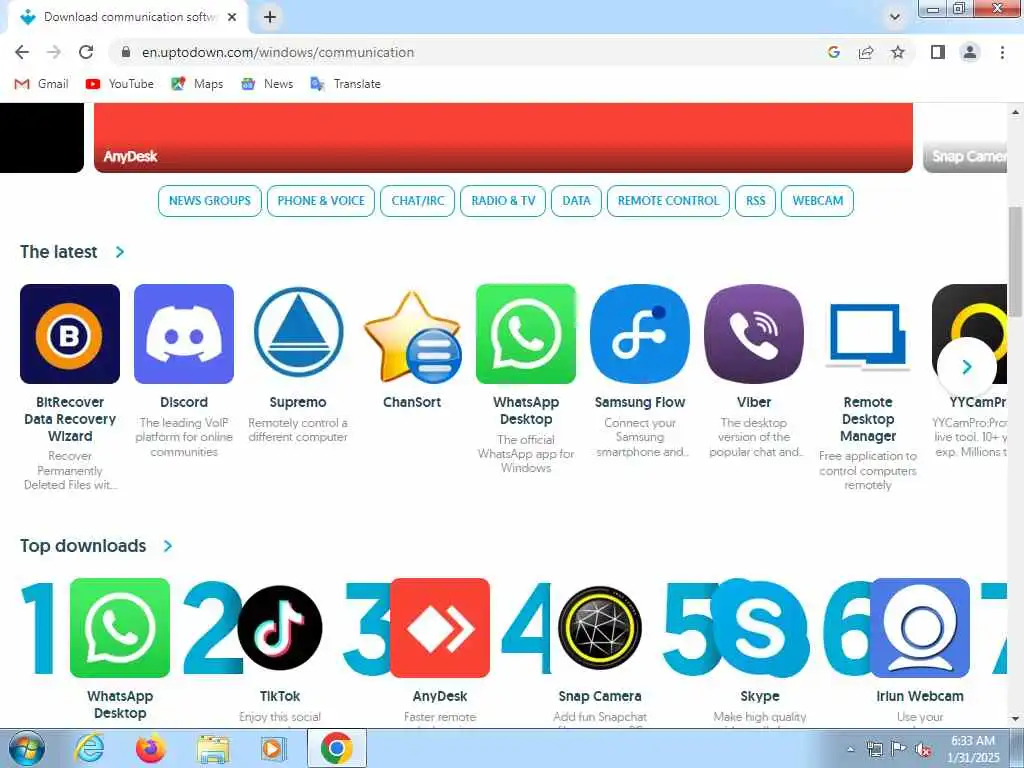Screen dimensions: 1024x768
Task: Open Chrome's three-dot menu
Action: coord(1002,52)
